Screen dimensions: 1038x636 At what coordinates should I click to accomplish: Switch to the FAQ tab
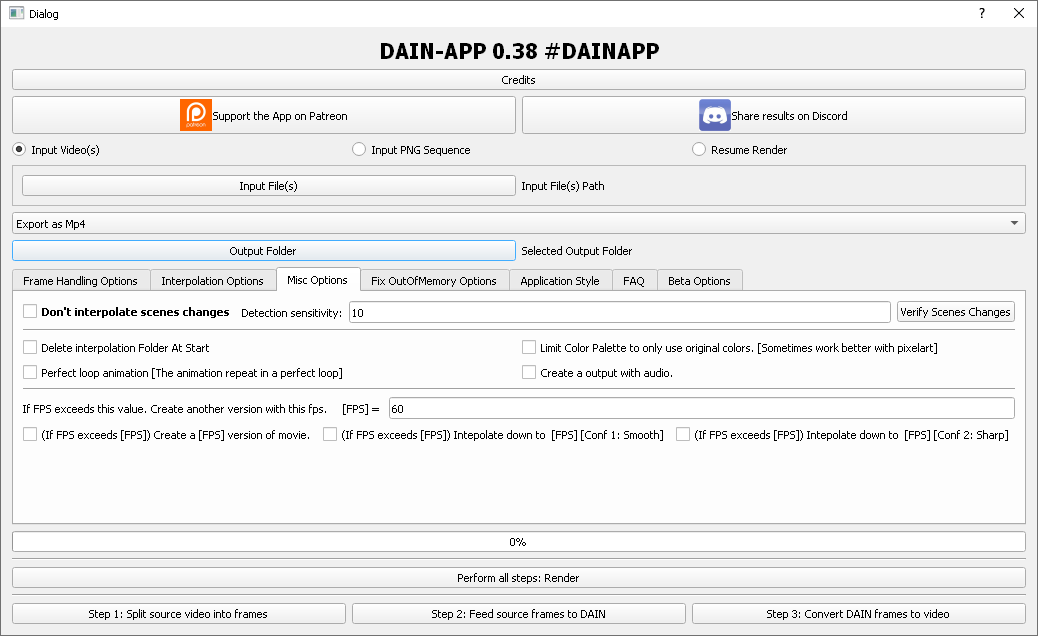tap(634, 281)
